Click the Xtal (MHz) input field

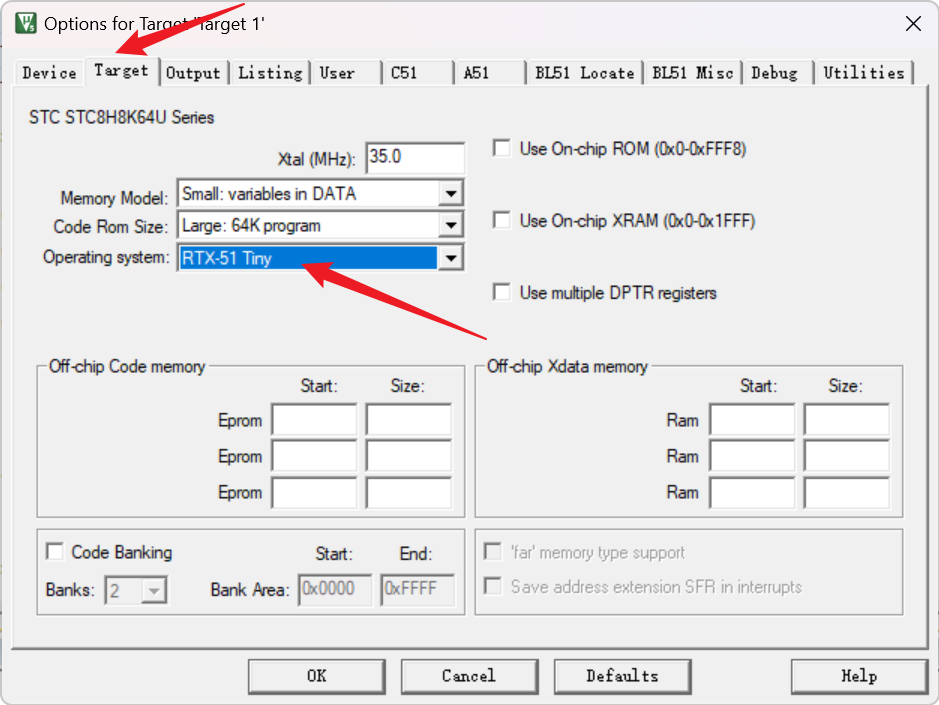415,158
